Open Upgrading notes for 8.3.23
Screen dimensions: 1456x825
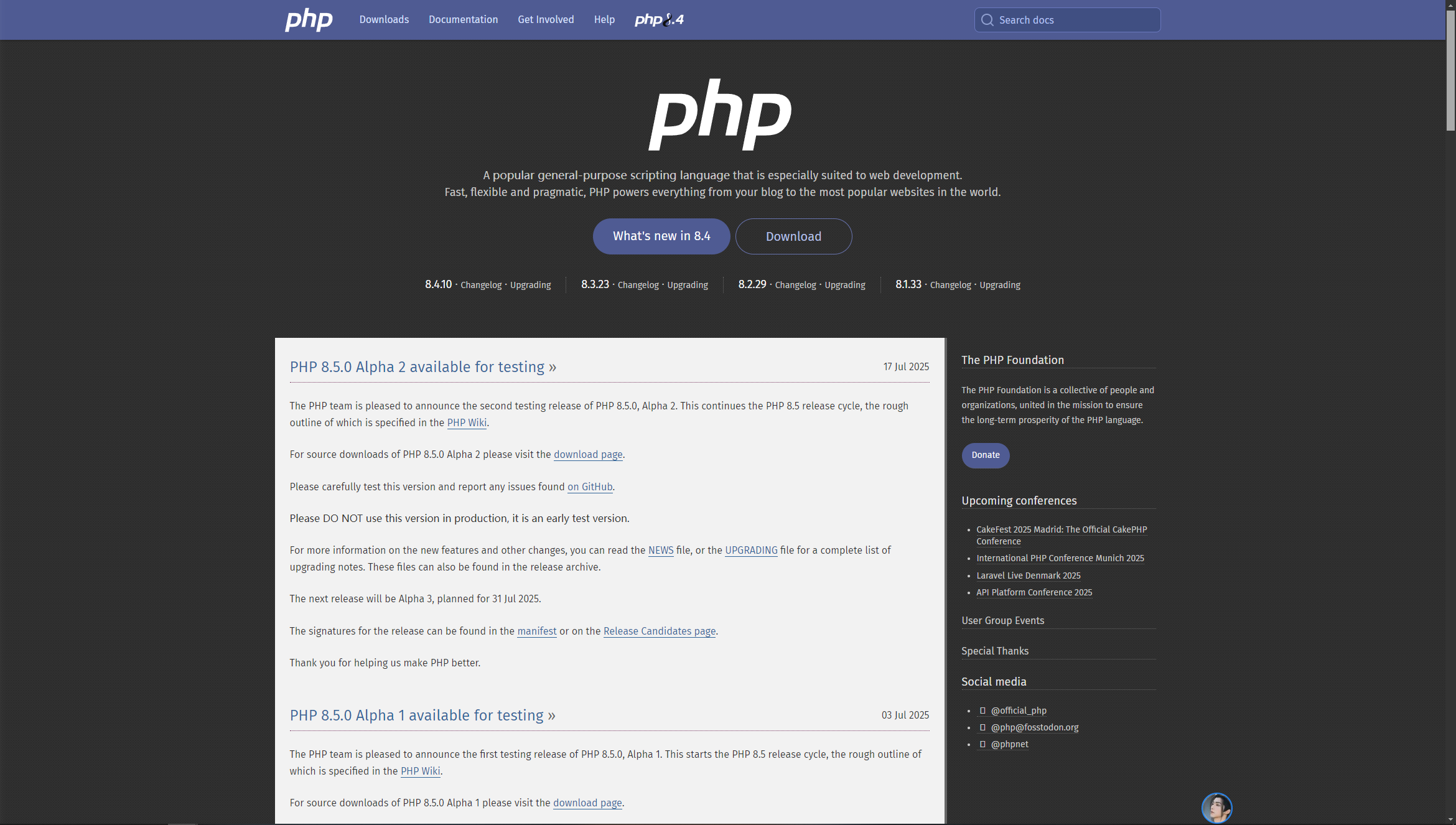coord(688,285)
